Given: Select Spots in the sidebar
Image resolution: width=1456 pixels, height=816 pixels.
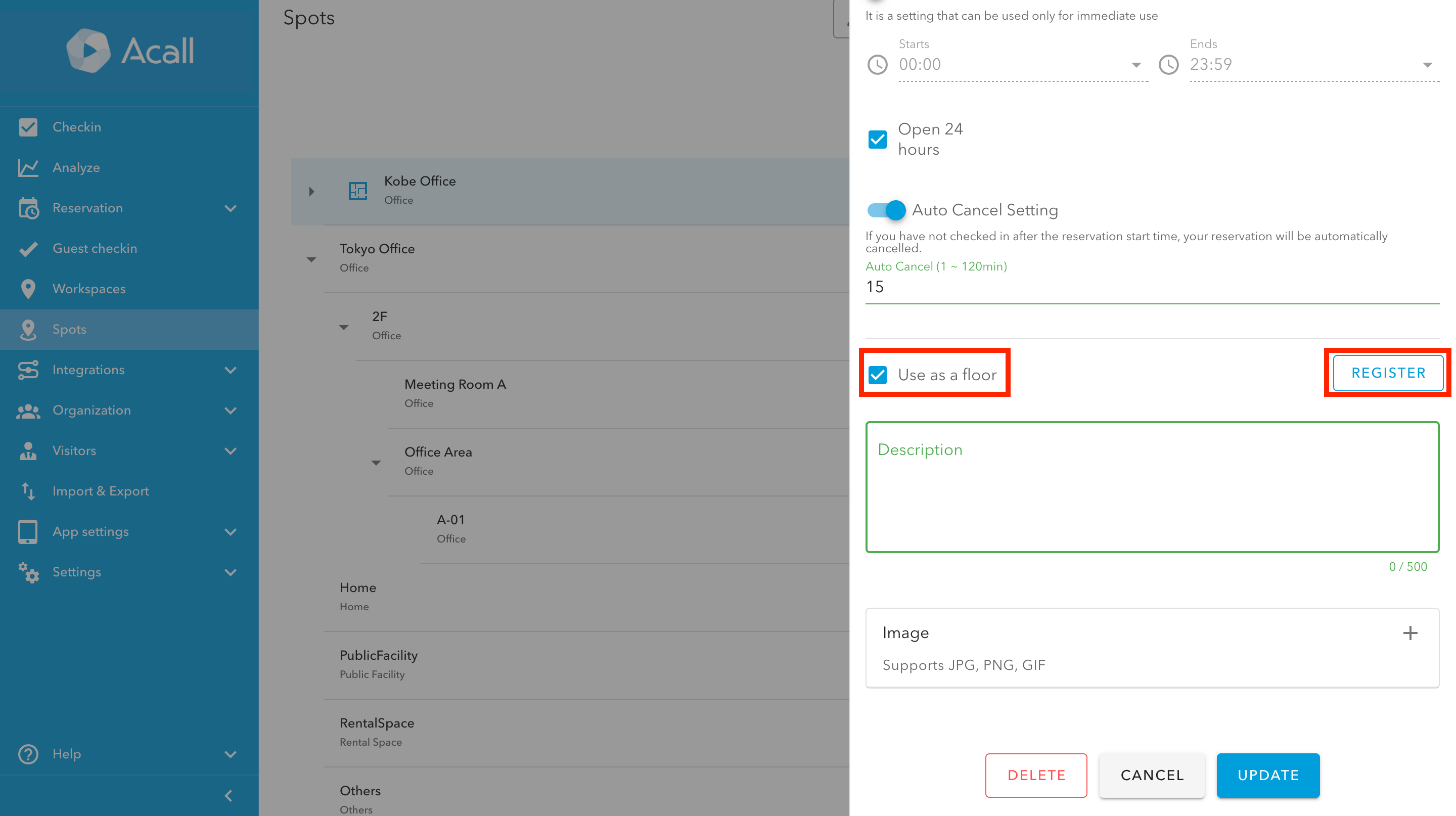Looking at the screenshot, I should [x=69, y=330].
